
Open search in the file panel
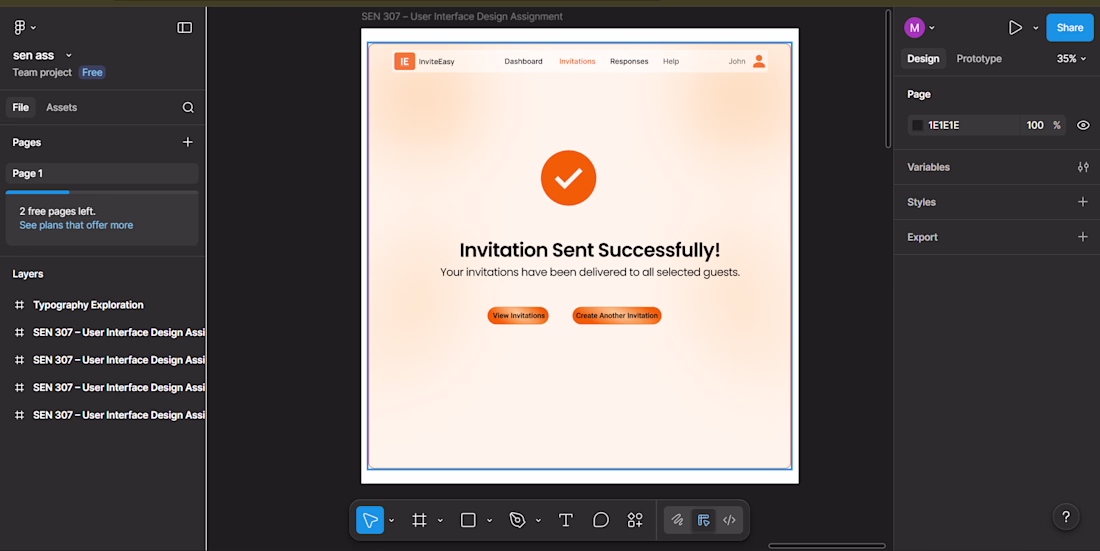click(188, 107)
